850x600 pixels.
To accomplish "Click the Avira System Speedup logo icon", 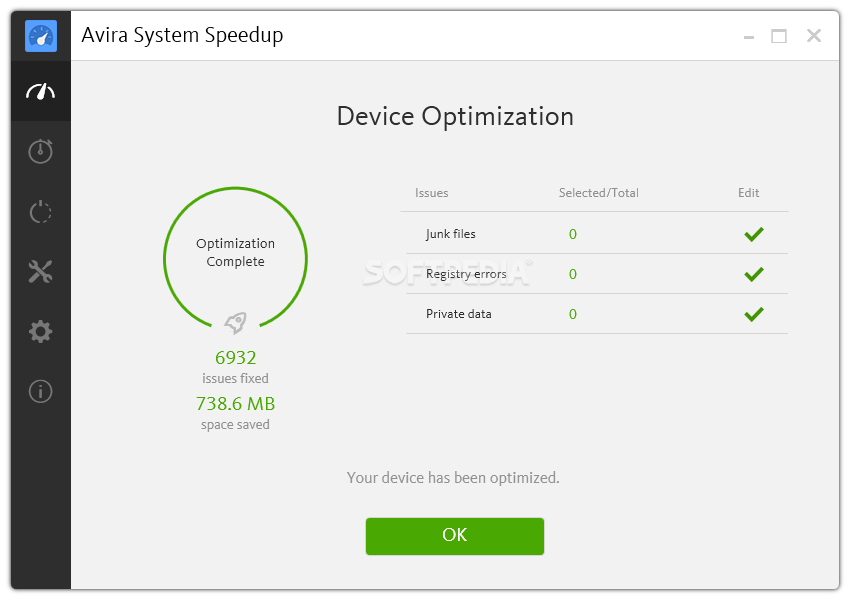I will [41, 36].
